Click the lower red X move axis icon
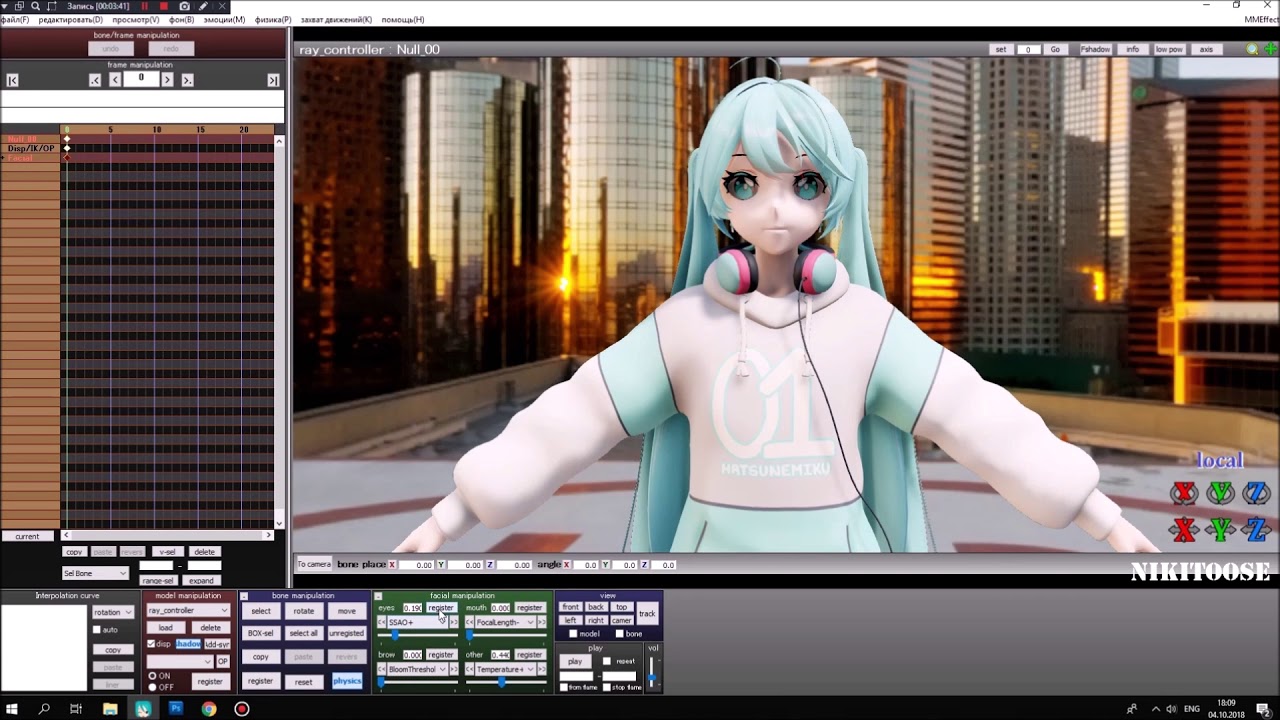 pos(1185,529)
